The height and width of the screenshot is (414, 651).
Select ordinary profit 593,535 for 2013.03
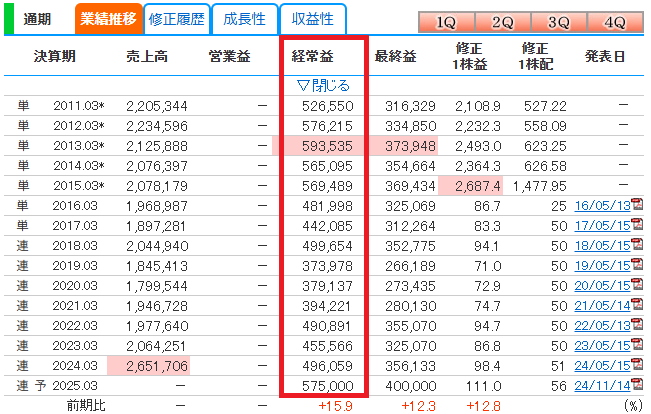point(327,146)
